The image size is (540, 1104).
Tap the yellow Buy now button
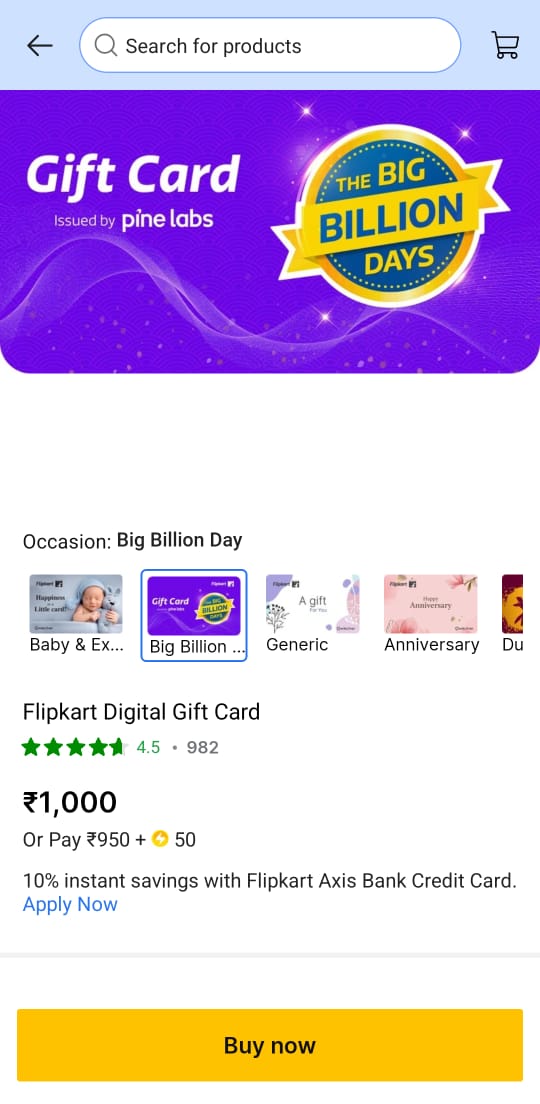point(270,1045)
